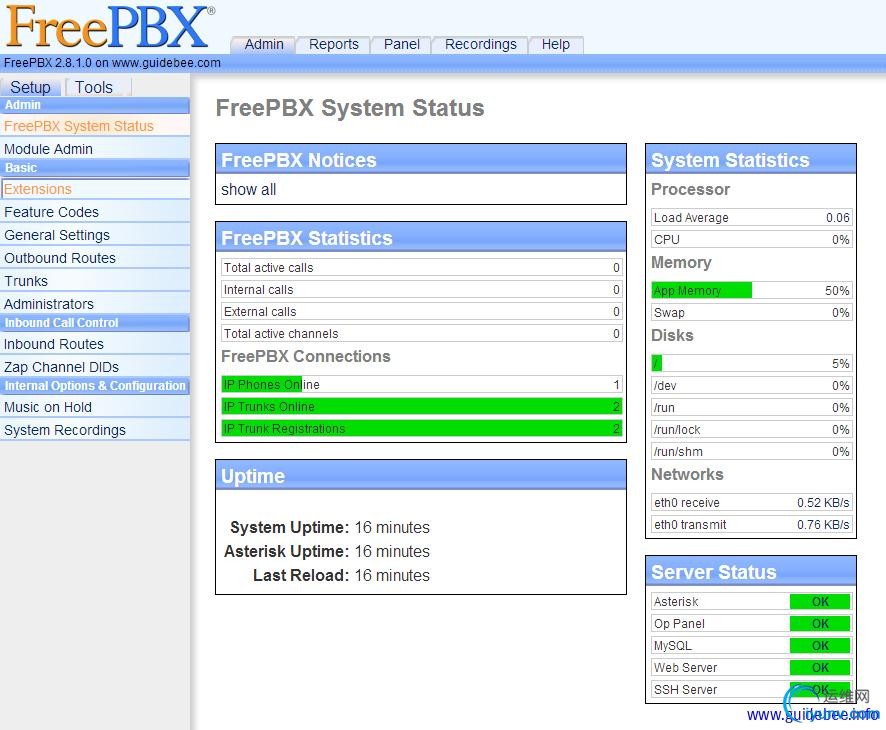The width and height of the screenshot is (886, 730).
Task: Switch to the Panel tab
Action: tap(401, 44)
